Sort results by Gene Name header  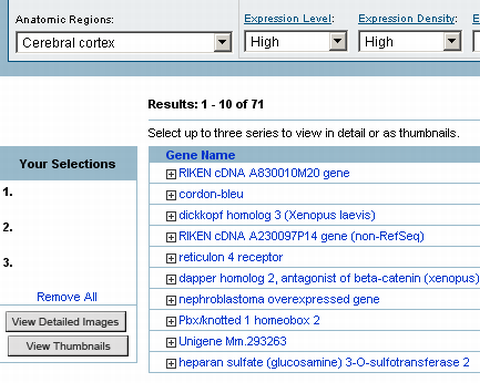point(200,155)
